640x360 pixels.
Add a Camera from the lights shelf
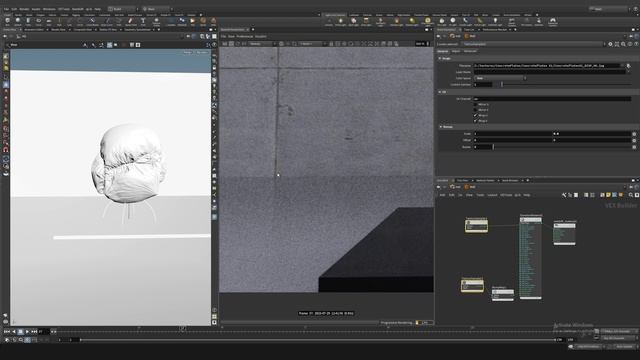tap(329, 22)
